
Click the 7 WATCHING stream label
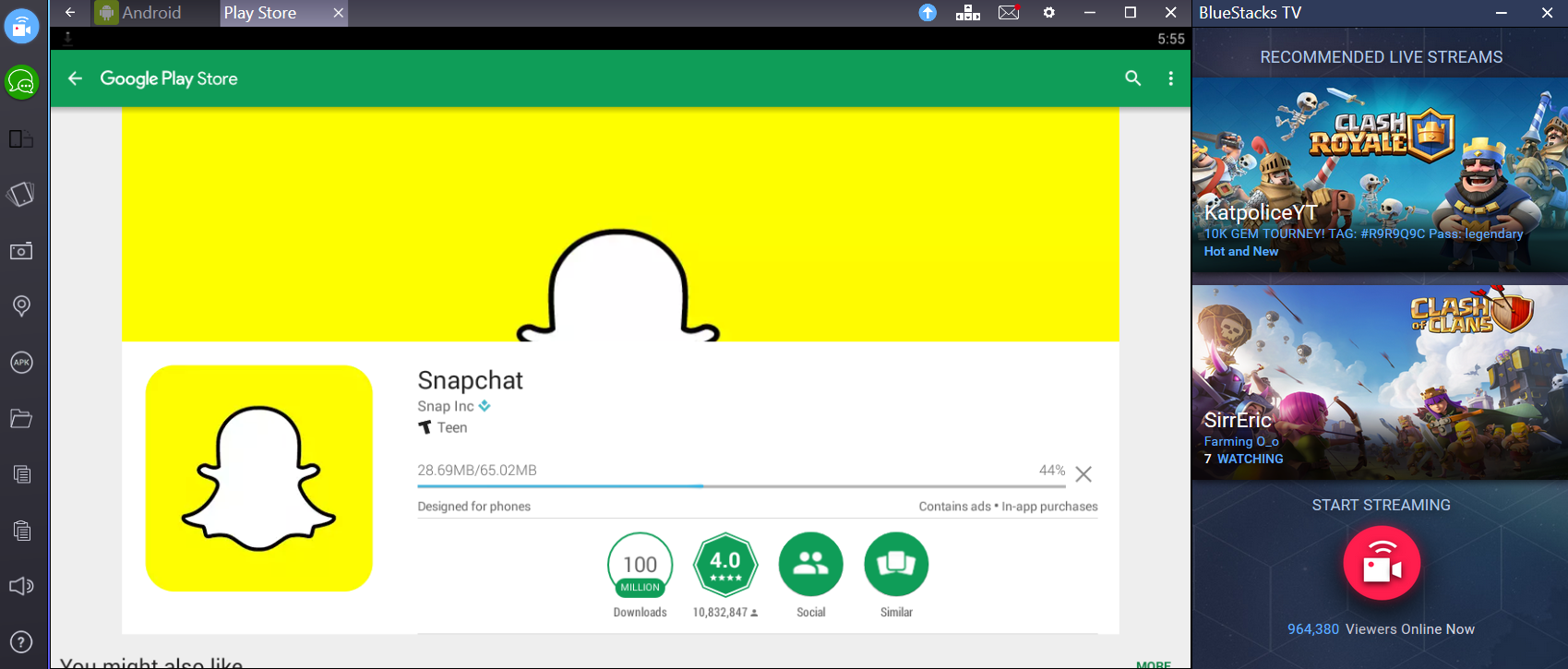1243,459
